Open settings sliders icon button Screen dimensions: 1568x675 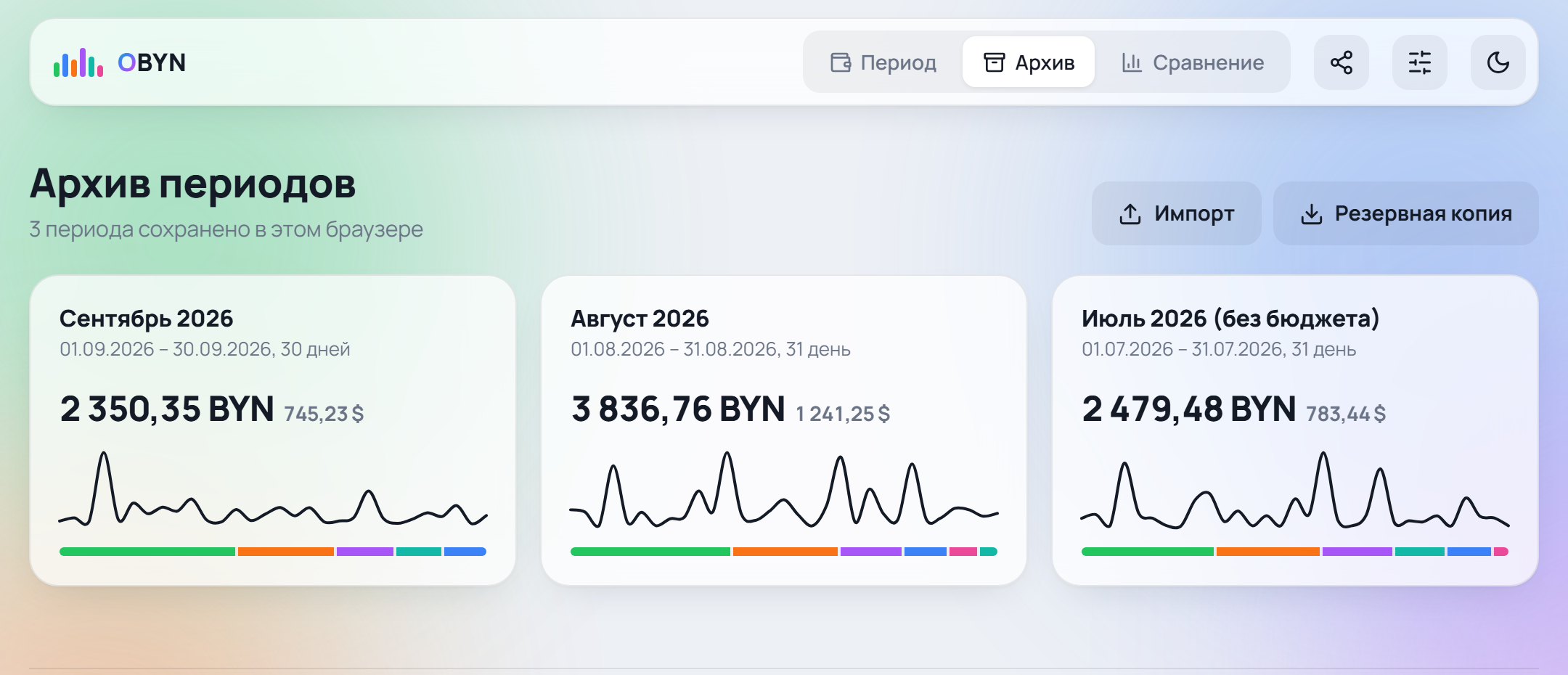tap(1420, 62)
